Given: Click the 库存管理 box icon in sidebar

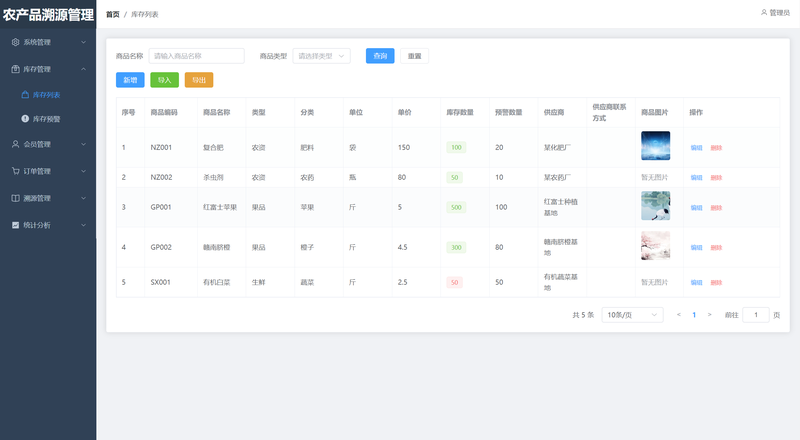Looking at the screenshot, I should pos(15,69).
